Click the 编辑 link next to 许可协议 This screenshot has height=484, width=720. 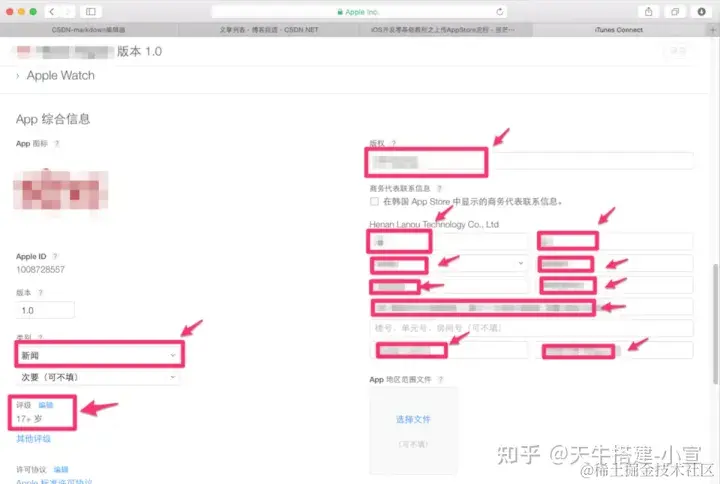pos(61,469)
